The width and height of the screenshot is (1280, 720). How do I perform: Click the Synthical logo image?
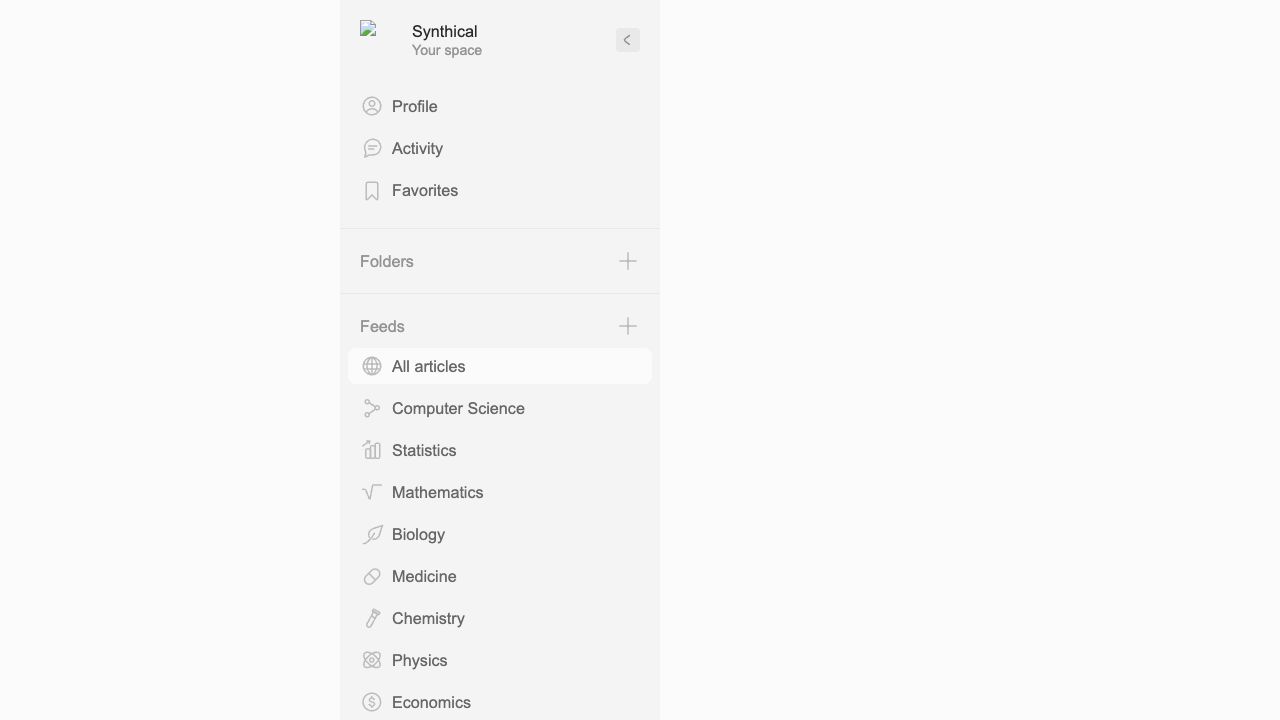point(369,30)
